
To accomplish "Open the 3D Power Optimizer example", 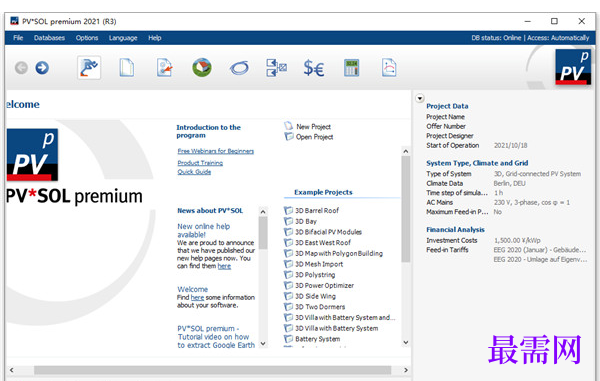I will click(324, 285).
